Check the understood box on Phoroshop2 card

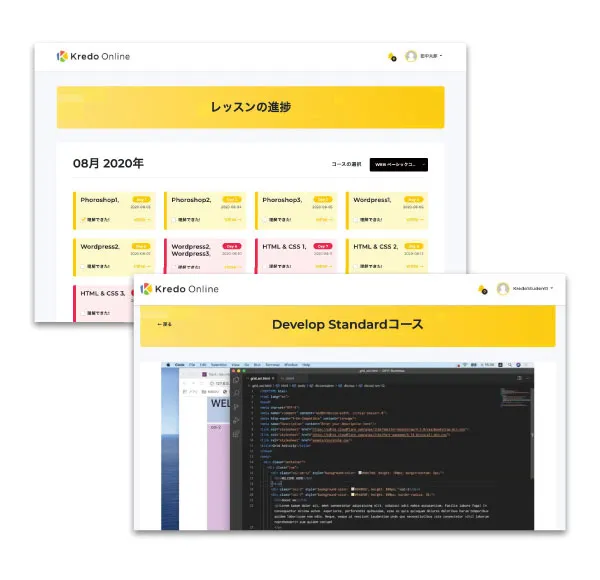pyautogui.click(x=174, y=220)
